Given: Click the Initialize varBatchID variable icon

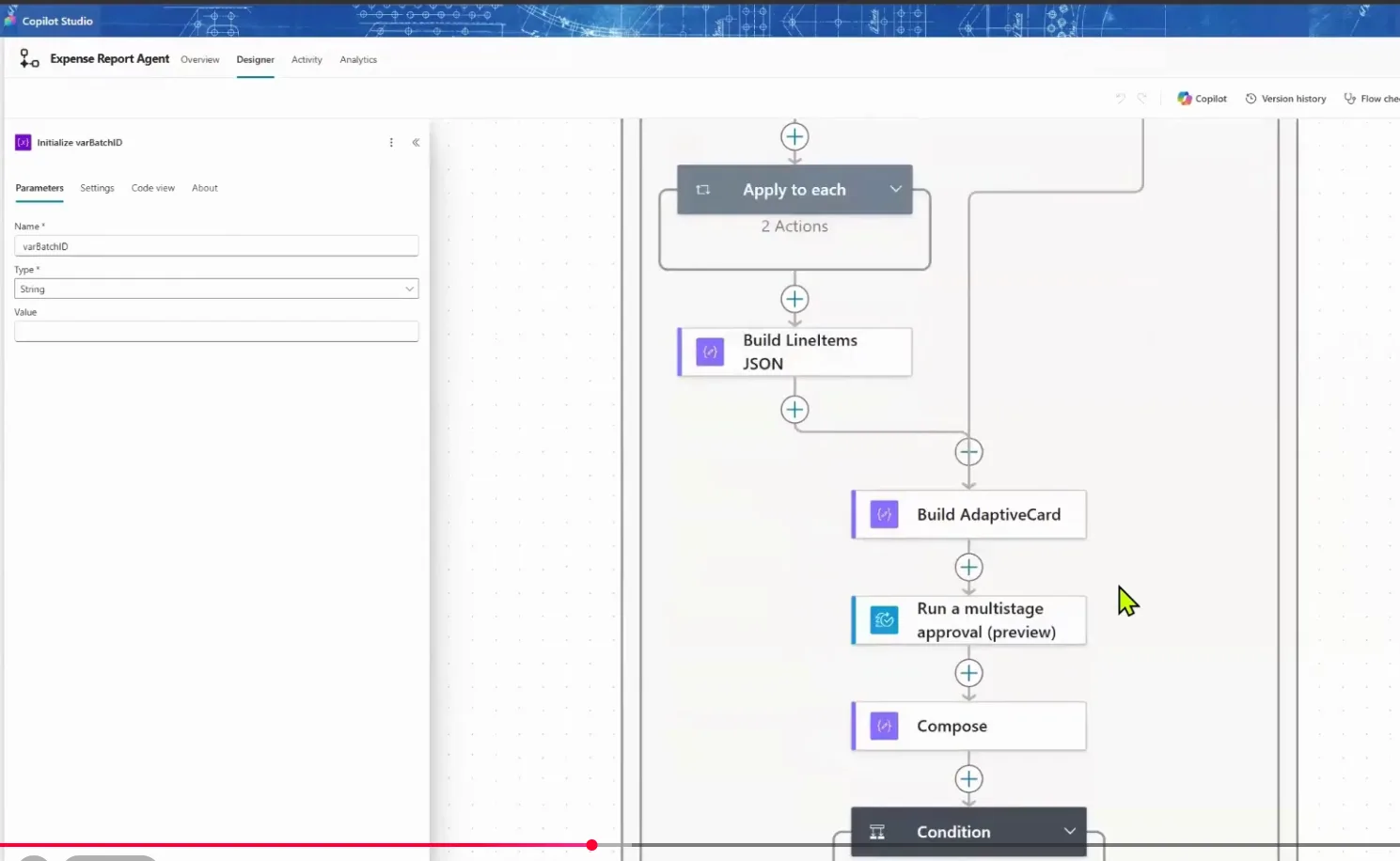Looking at the screenshot, I should [x=24, y=143].
